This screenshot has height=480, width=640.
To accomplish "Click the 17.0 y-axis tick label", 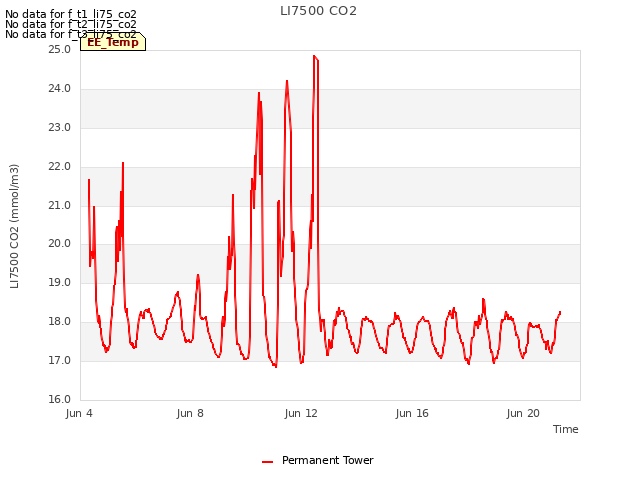I will point(60,360).
